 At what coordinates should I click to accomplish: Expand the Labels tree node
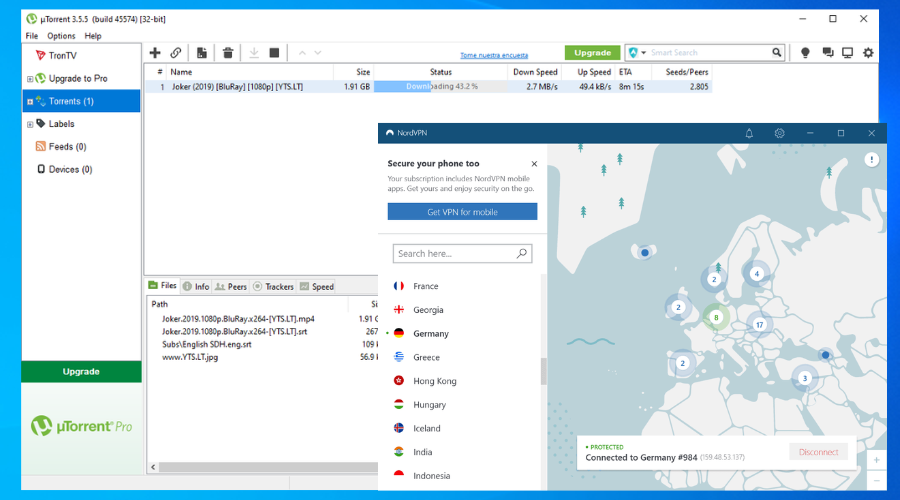click(30, 124)
